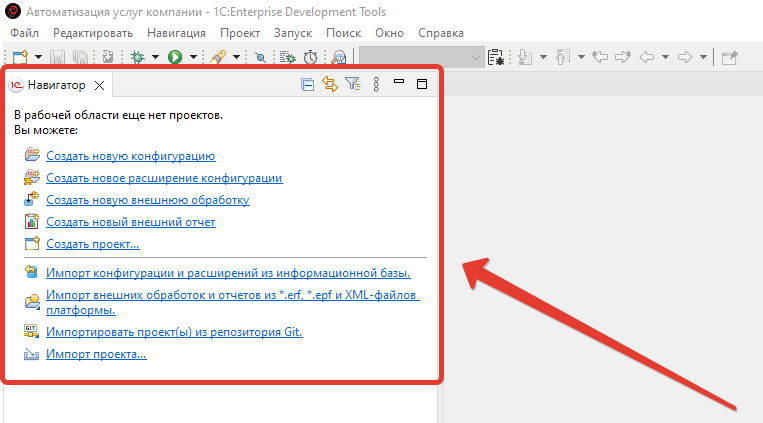This screenshot has height=423, width=763.
Task: Click the clipboard bug icon
Action: point(496,57)
